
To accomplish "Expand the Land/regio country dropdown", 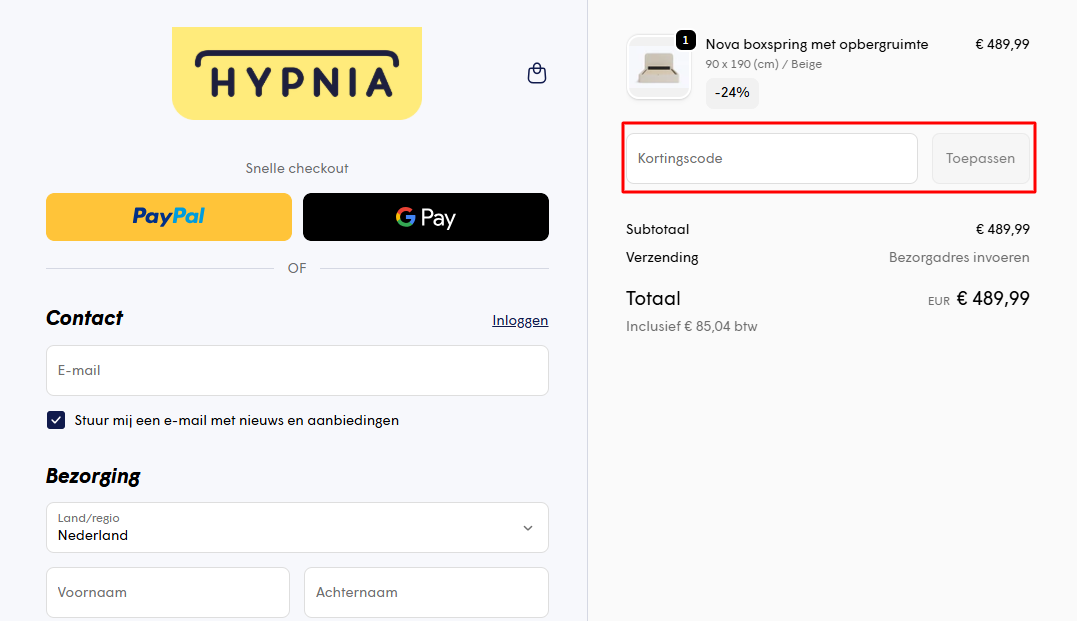I will (296, 527).
